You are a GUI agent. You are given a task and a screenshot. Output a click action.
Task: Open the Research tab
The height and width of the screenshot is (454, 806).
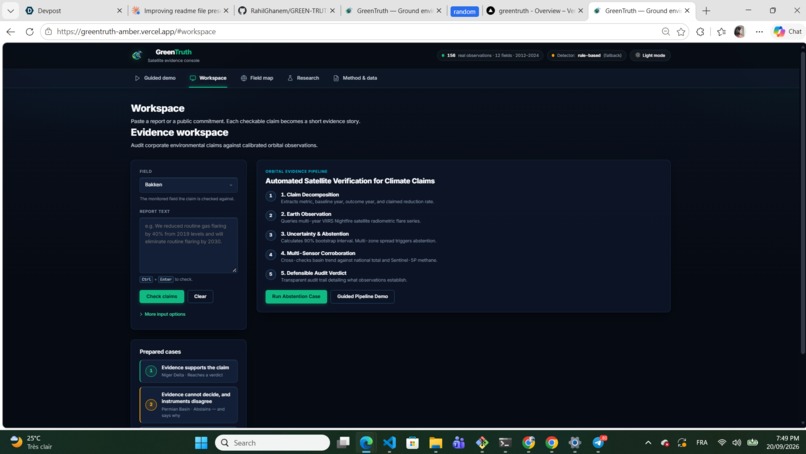pyautogui.click(x=303, y=78)
